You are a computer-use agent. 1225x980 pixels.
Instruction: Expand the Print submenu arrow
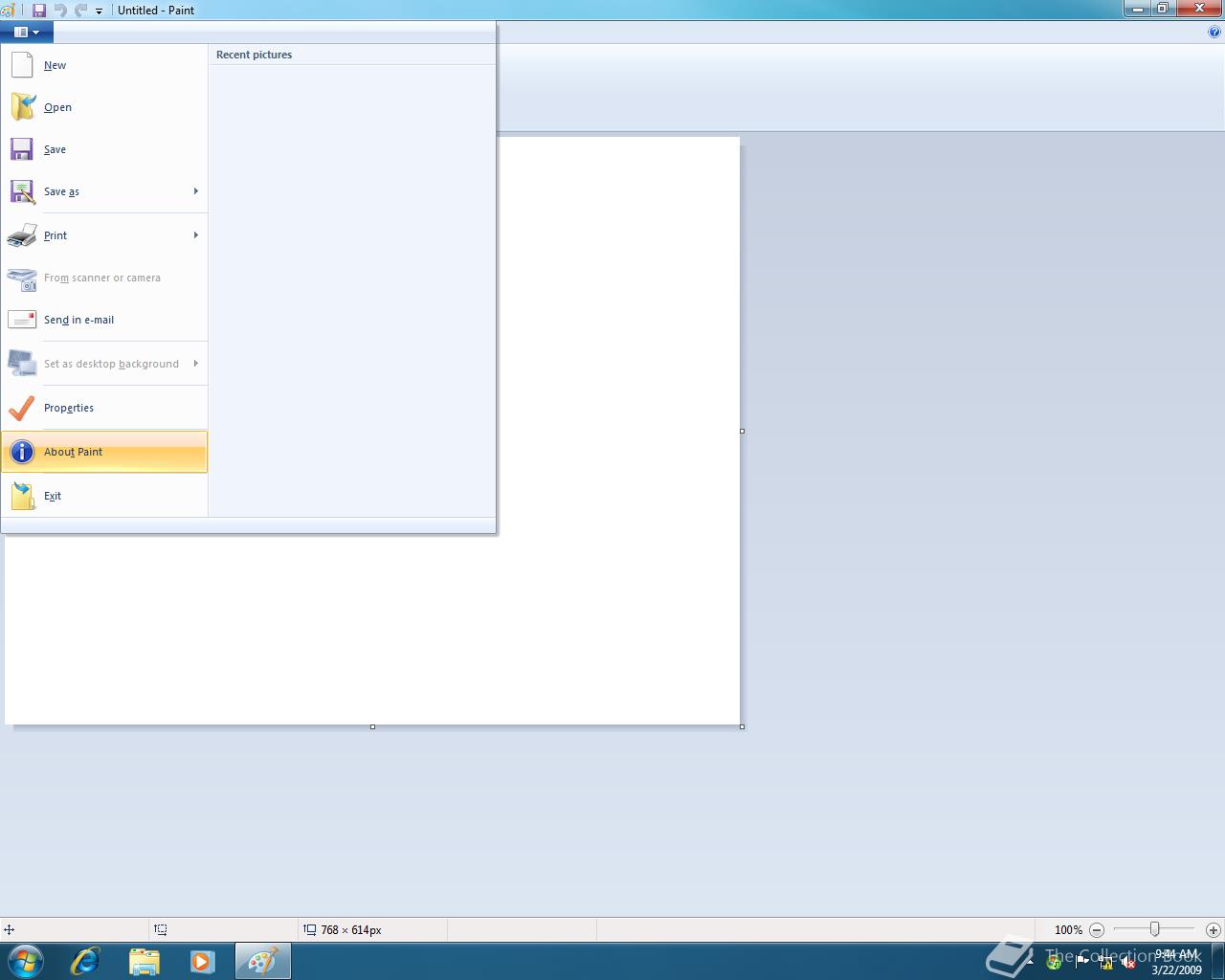pos(196,235)
